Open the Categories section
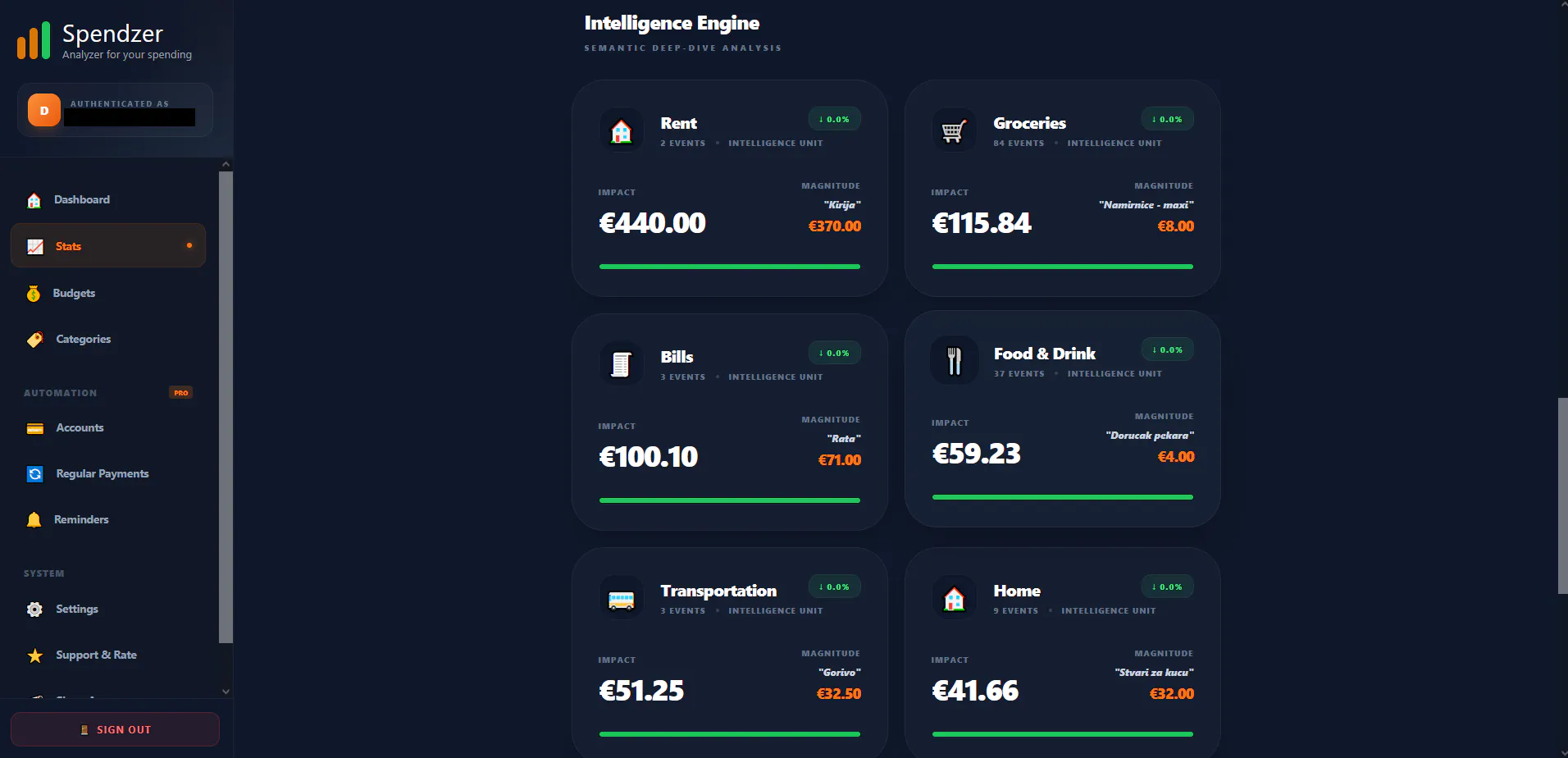The image size is (1568, 758). click(x=108, y=339)
